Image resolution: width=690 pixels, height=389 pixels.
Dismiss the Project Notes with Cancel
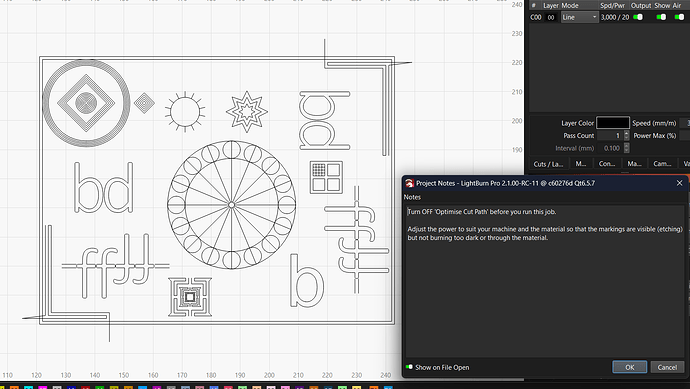(x=667, y=367)
